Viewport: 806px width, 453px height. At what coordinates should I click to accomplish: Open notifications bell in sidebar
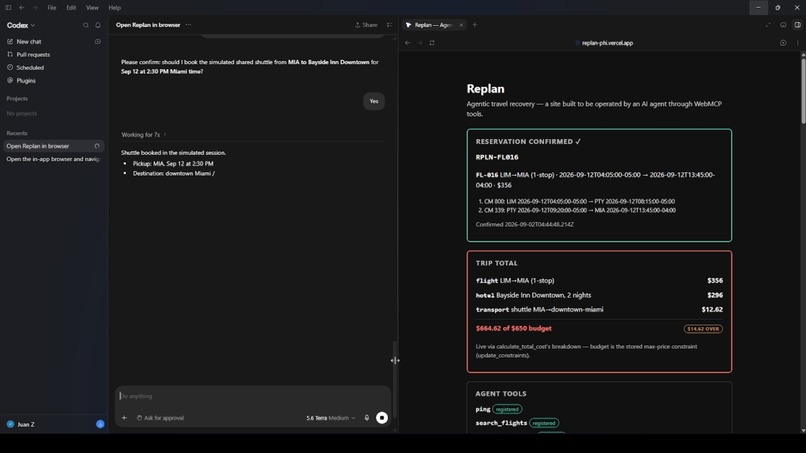(x=98, y=25)
